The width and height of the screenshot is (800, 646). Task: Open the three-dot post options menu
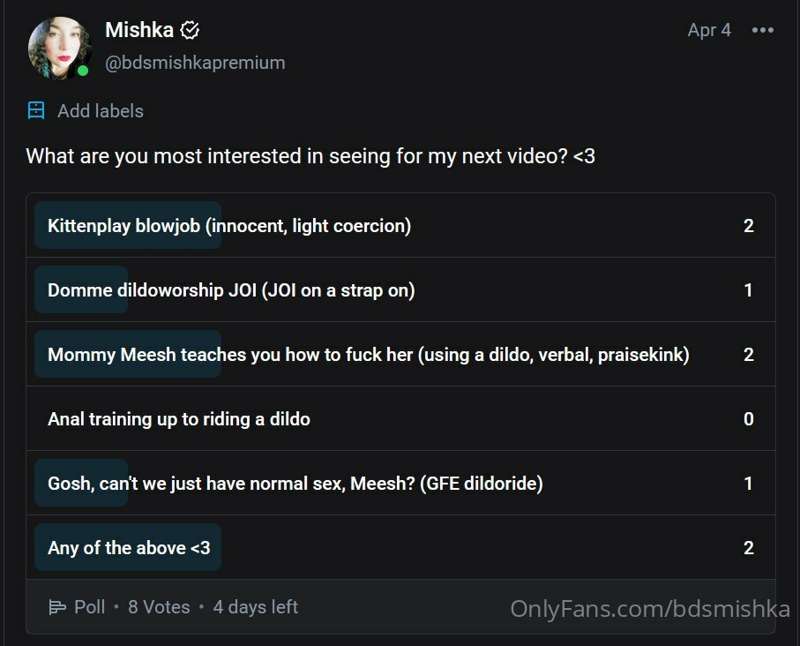pos(763,31)
